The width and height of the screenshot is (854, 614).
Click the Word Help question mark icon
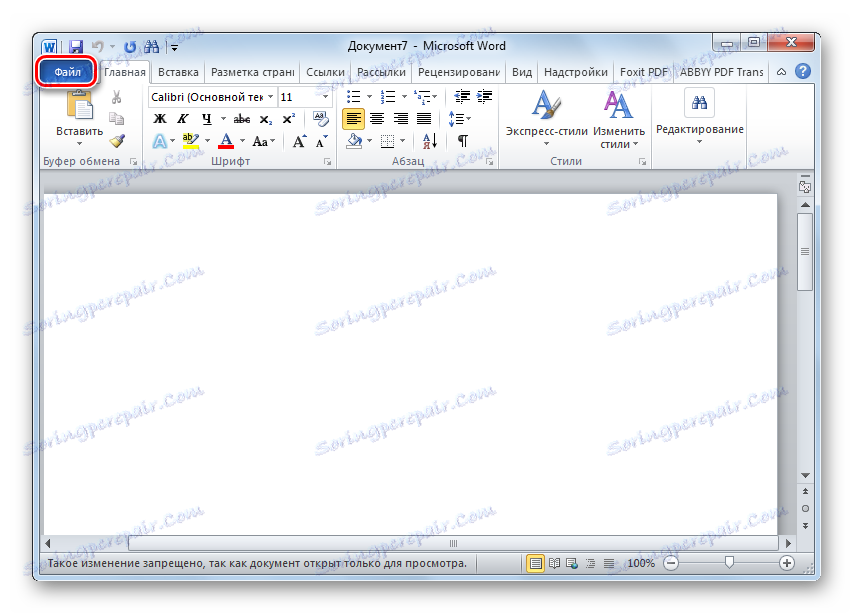(x=803, y=71)
